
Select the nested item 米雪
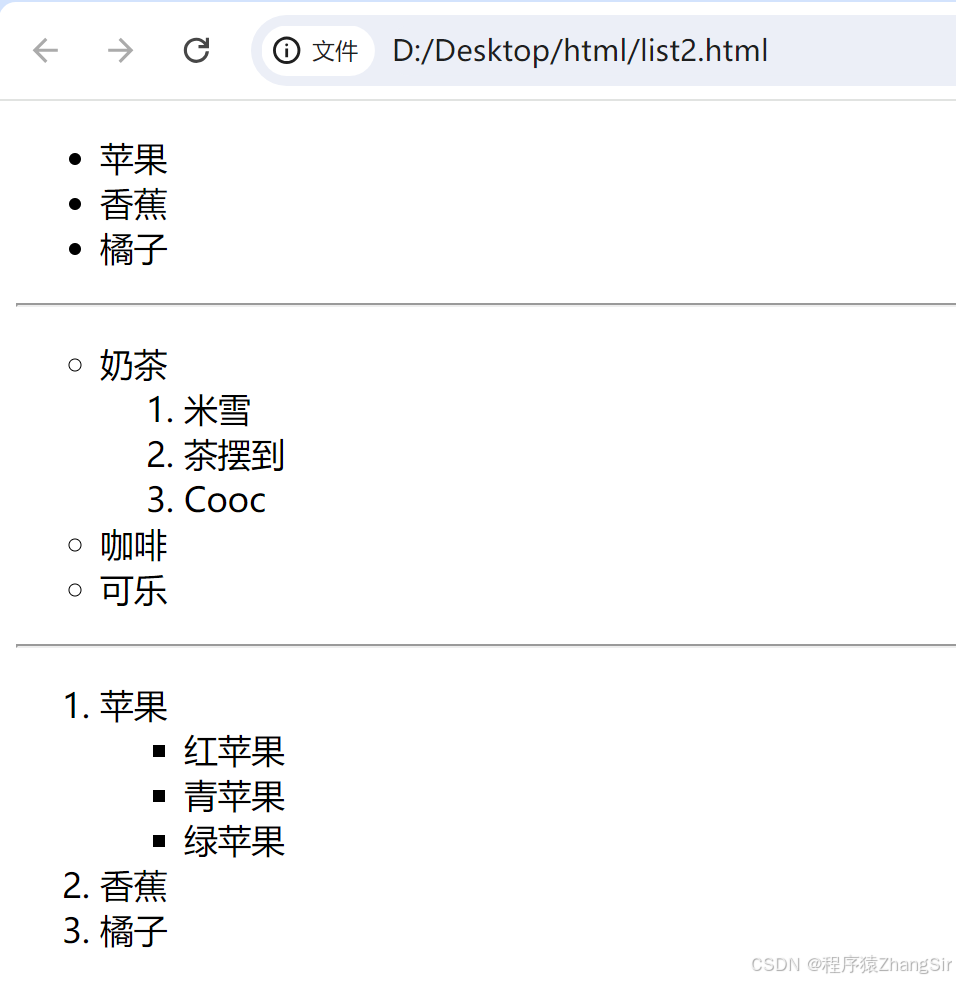pyautogui.click(x=217, y=410)
